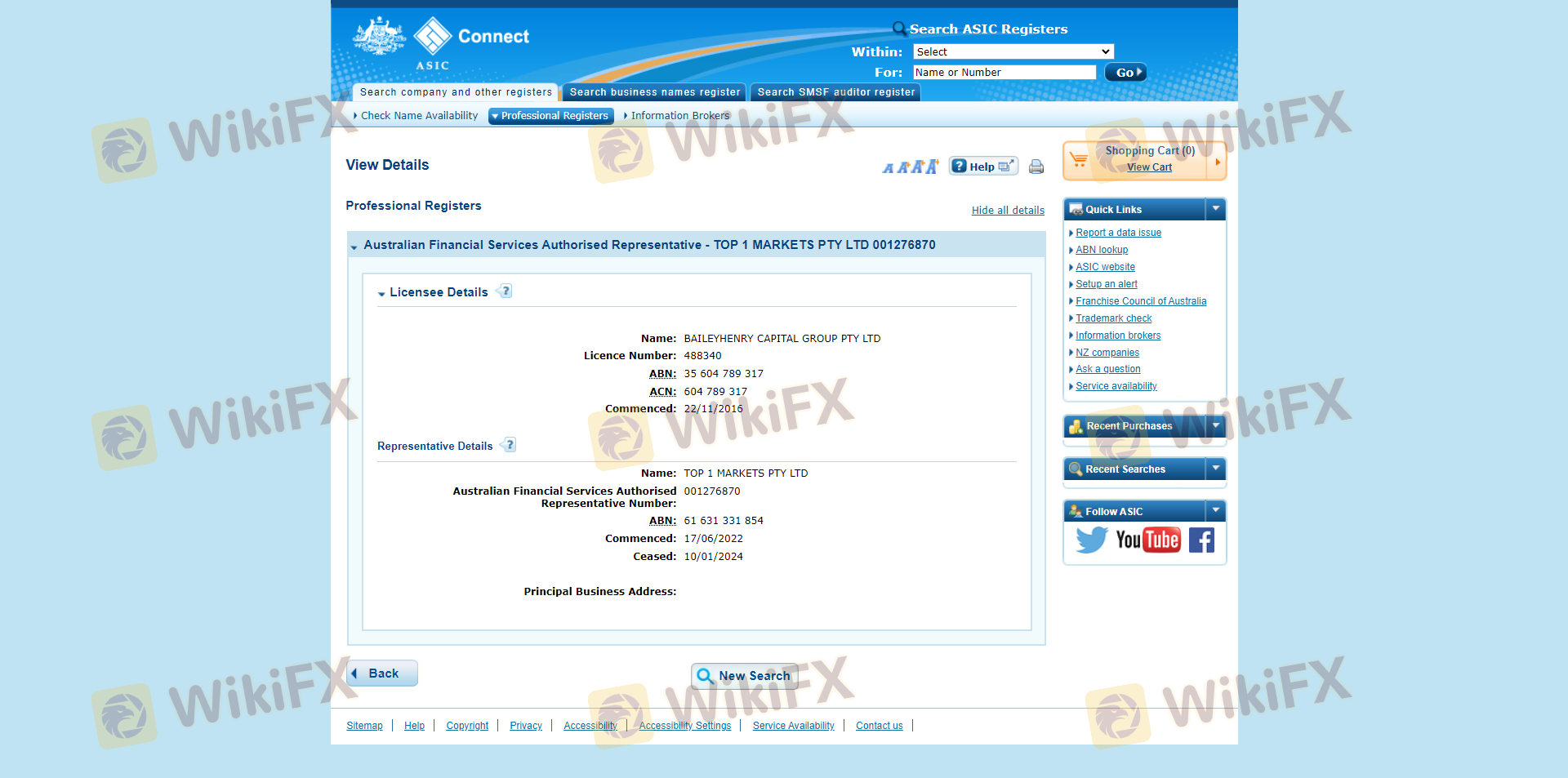Expand the Recent Purchases panel

(x=1215, y=425)
